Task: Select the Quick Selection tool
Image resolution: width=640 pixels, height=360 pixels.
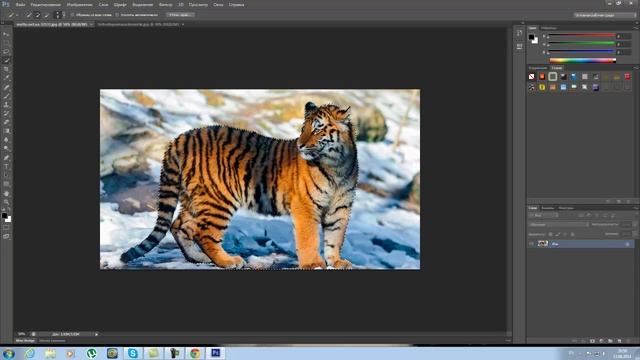Action: 6,60
